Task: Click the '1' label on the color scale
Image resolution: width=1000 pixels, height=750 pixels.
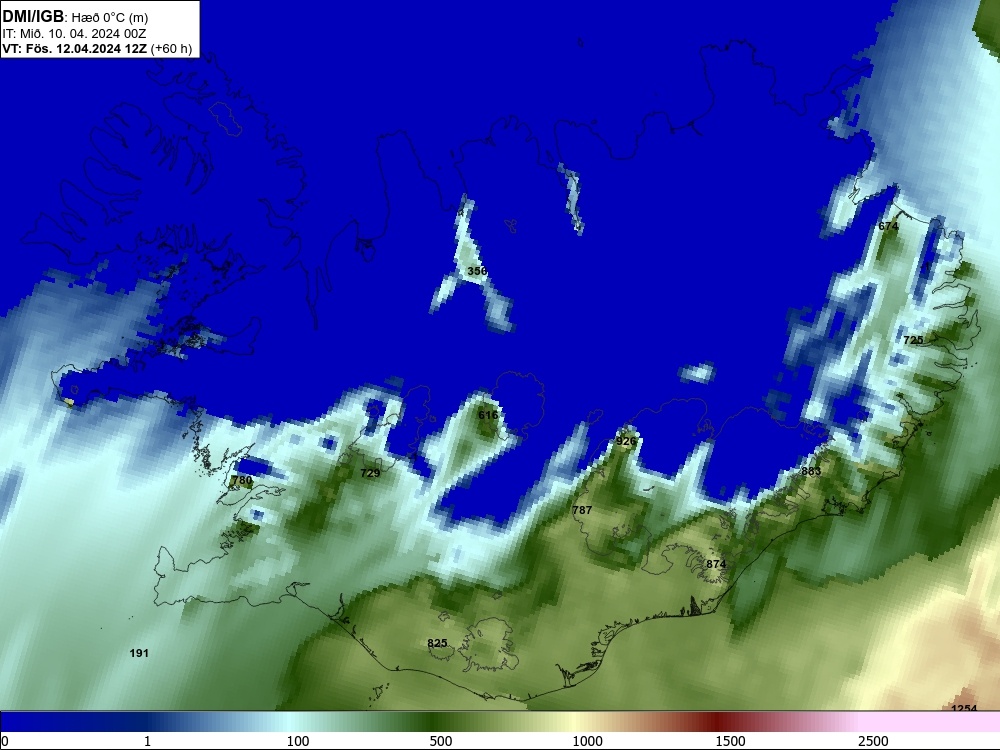Action: point(147,741)
